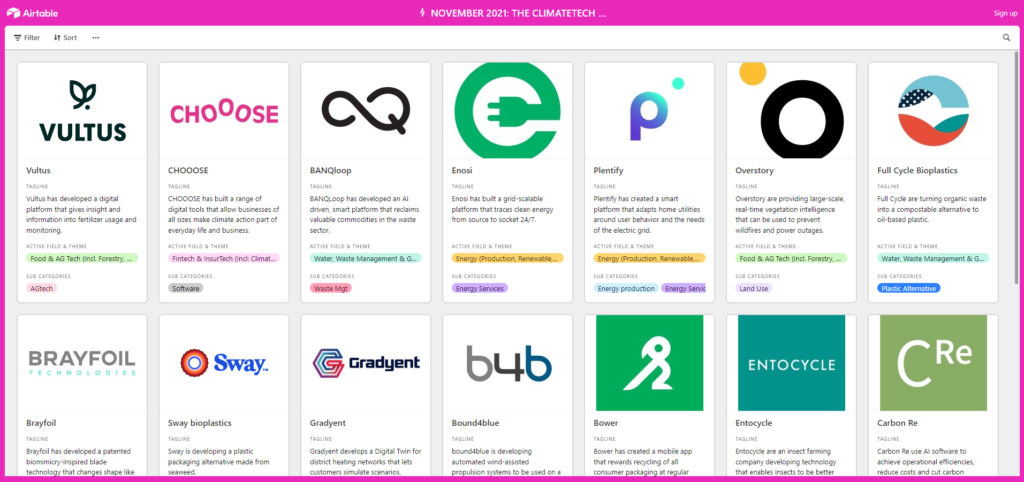Open the b4b logo thumbnail
Viewport: 1024px width, 482px height.
tap(507, 363)
